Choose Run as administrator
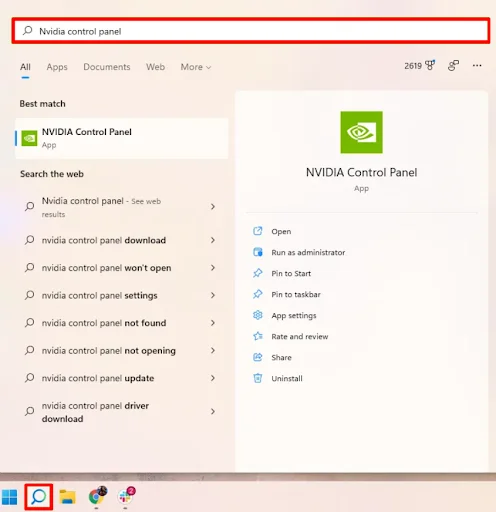 pos(308,252)
